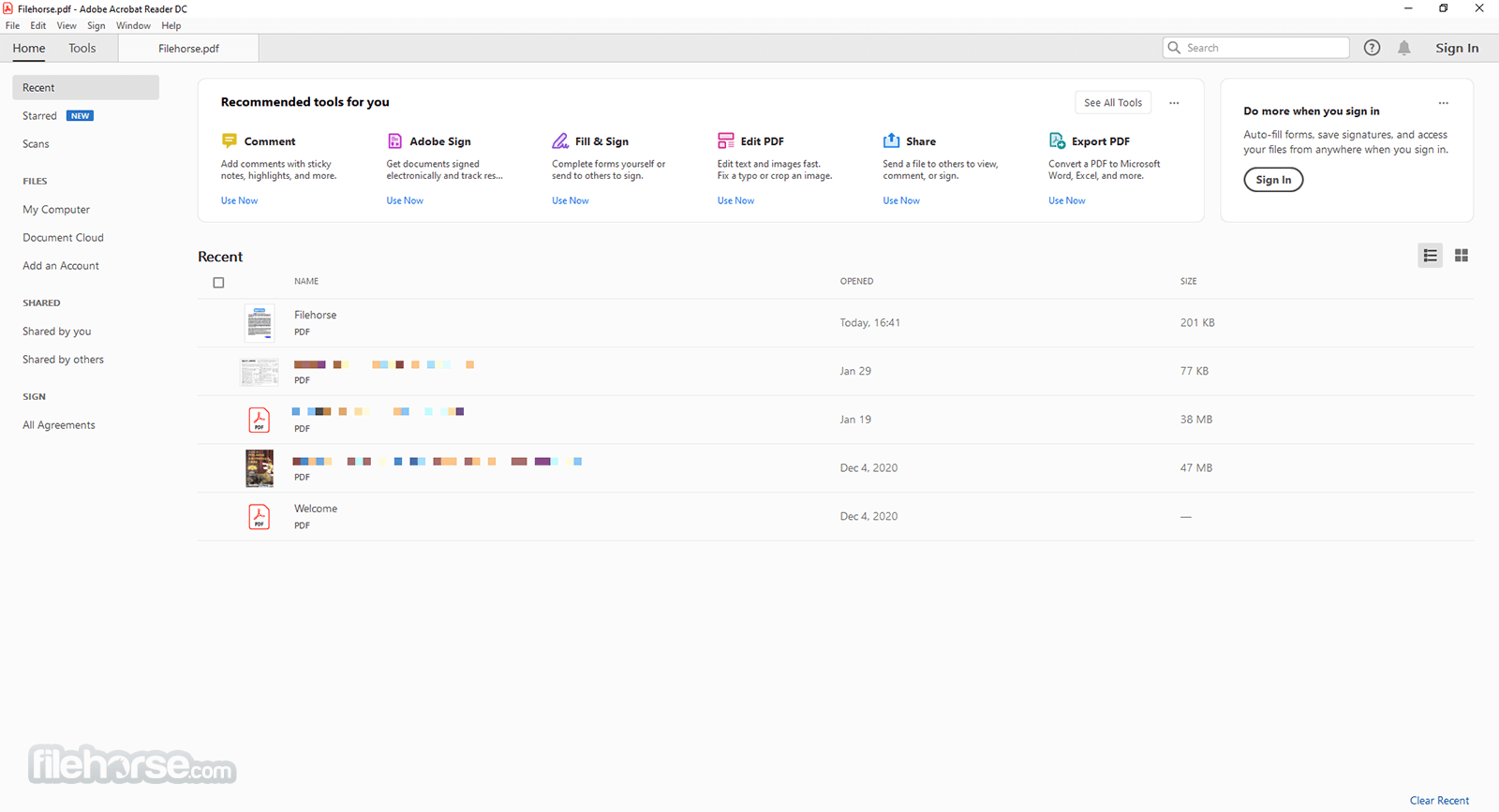Viewport: 1499px width, 812px height.
Task: Click Use Now under Export PDF
Action: pyautogui.click(x=1067, y=200)
